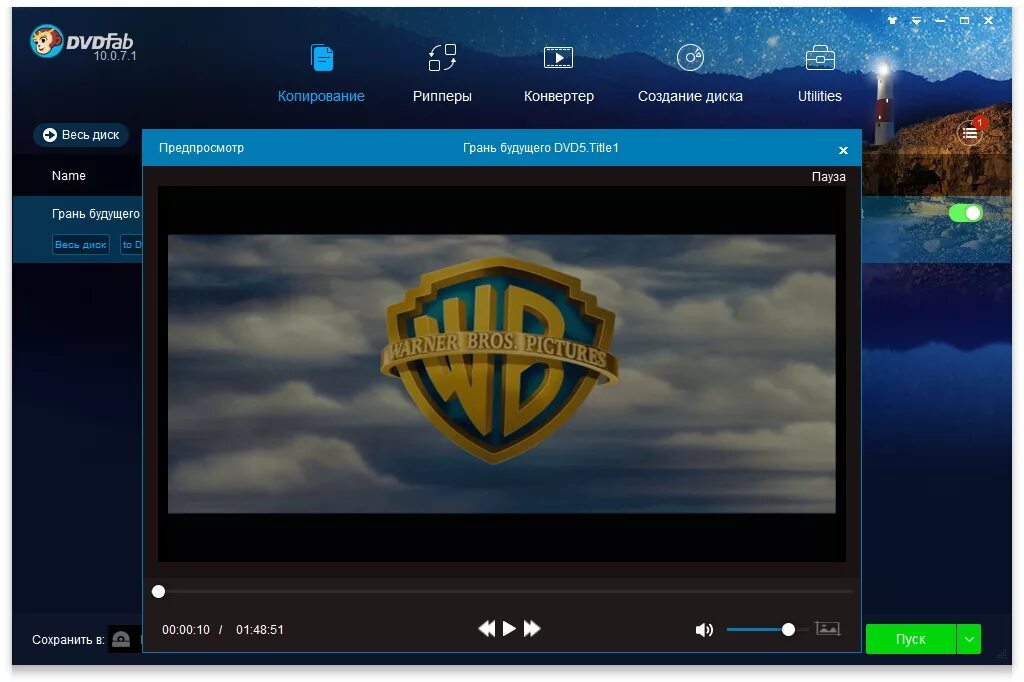
Task: Switch to the Конвертер tab label
Action: [558, 96]
